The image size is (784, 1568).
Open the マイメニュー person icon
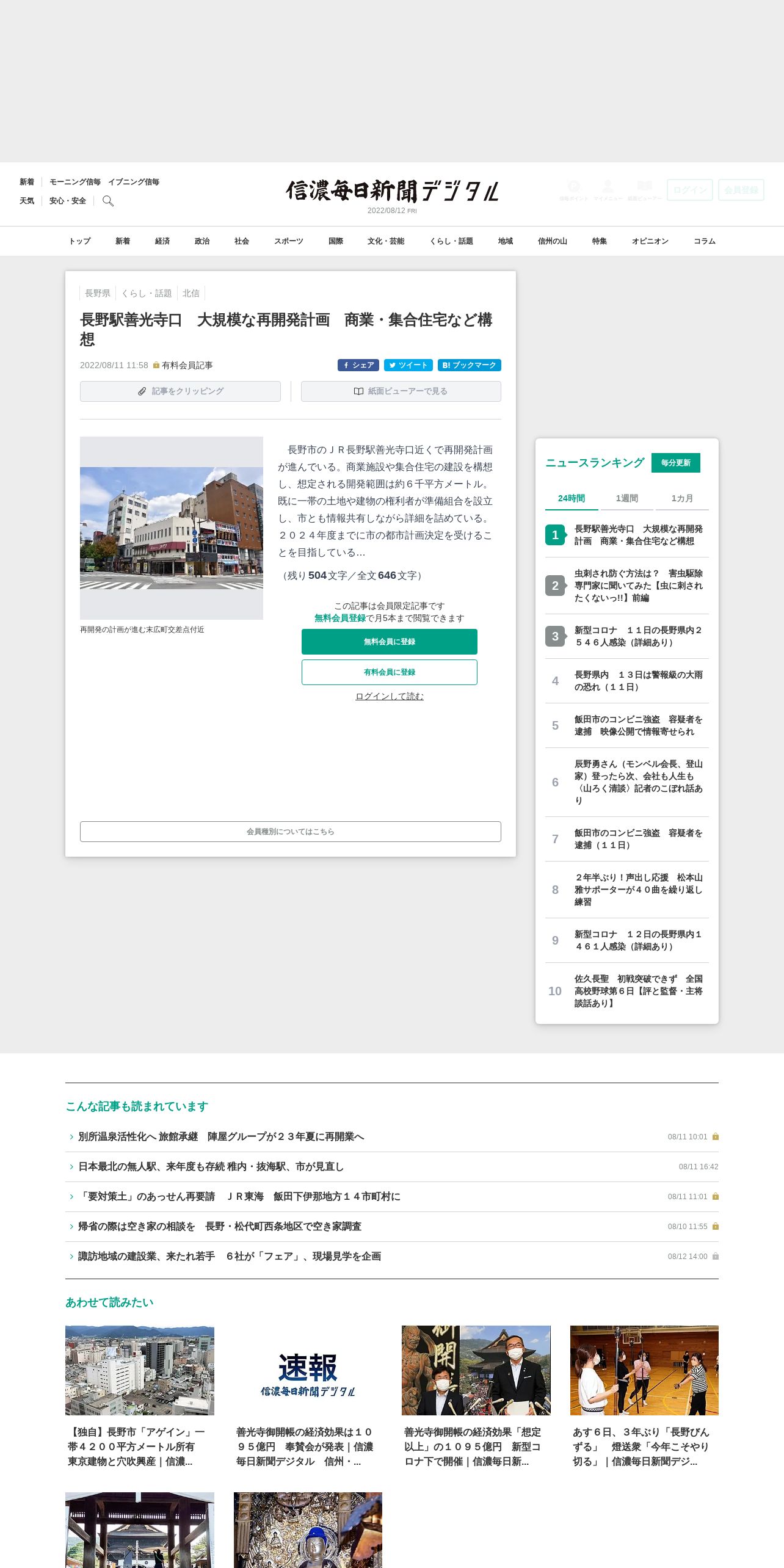click(608, 190)
